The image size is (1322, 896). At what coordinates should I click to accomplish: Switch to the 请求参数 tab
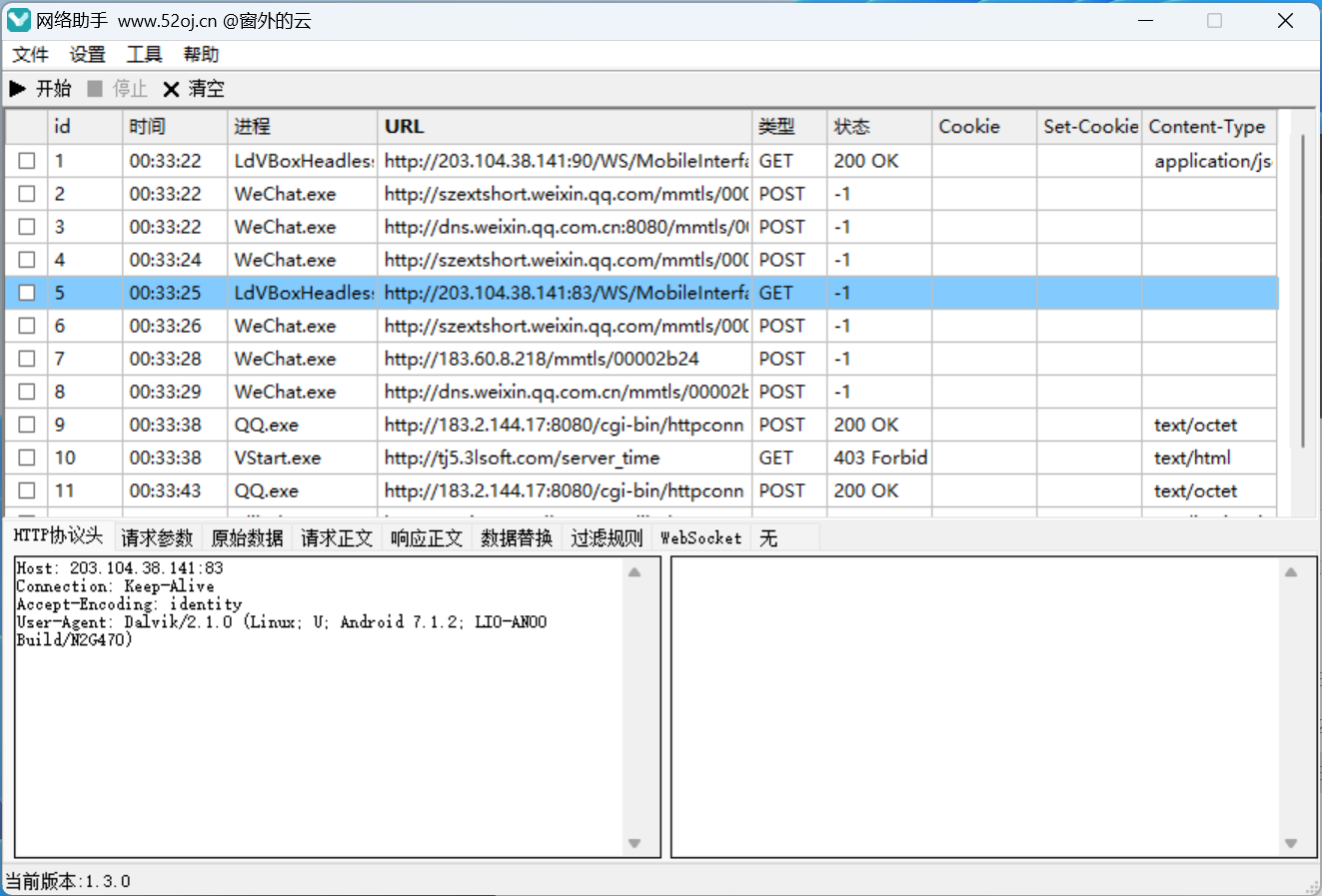157,538
